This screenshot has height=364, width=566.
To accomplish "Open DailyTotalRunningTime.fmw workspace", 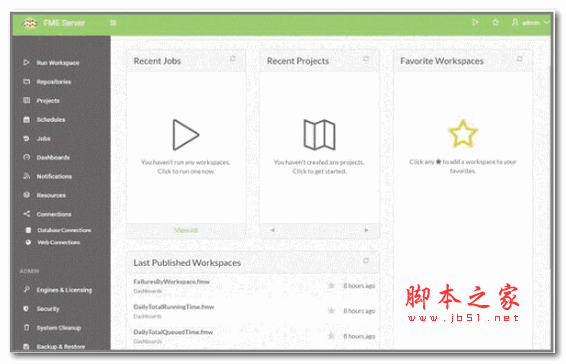I will coord(174,307).
